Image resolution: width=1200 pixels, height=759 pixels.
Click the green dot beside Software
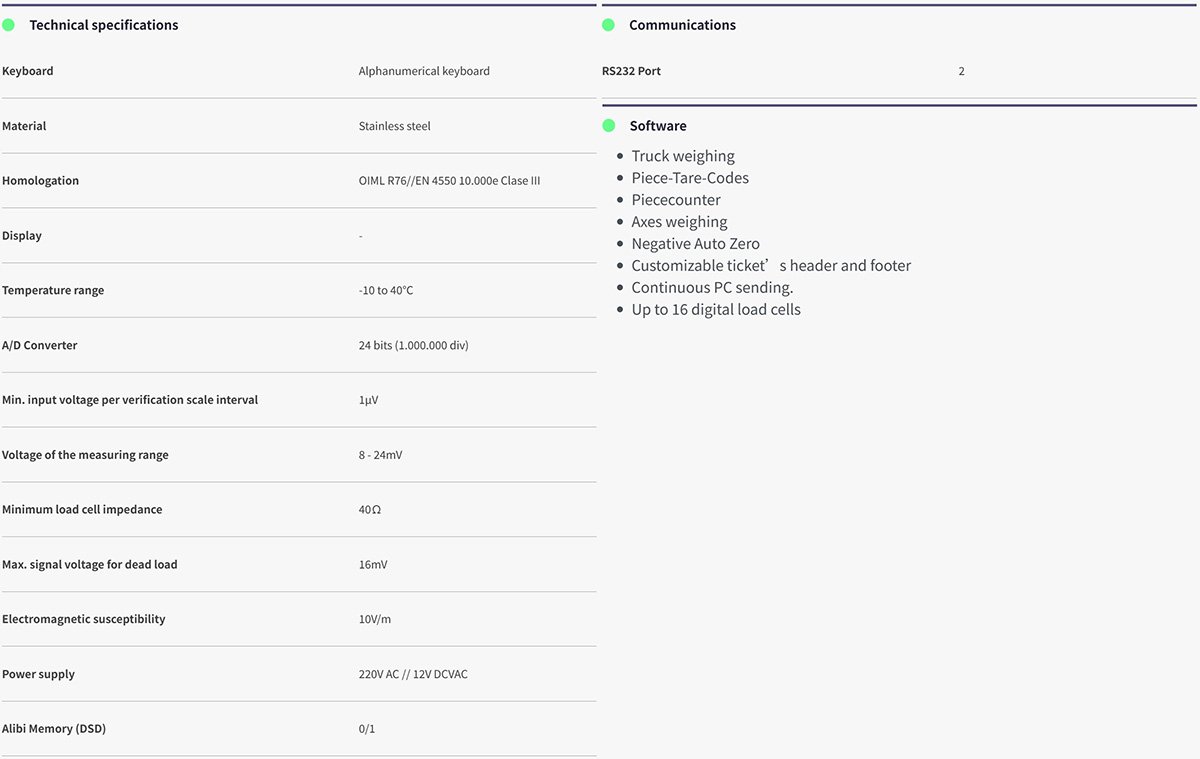pos(608,126)
